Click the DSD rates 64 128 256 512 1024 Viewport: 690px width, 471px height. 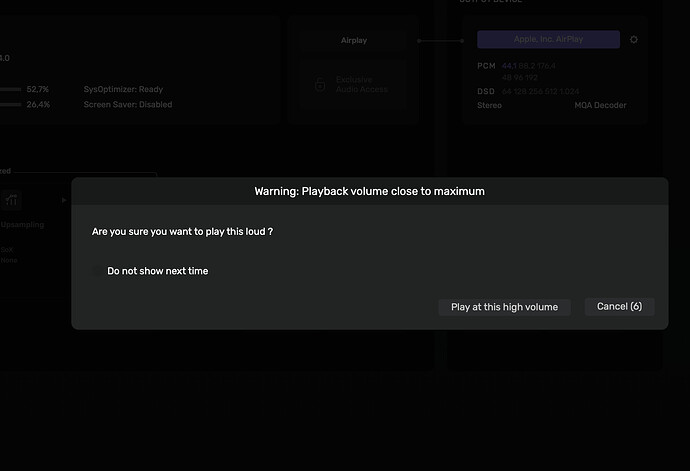[x=540, y=92]
